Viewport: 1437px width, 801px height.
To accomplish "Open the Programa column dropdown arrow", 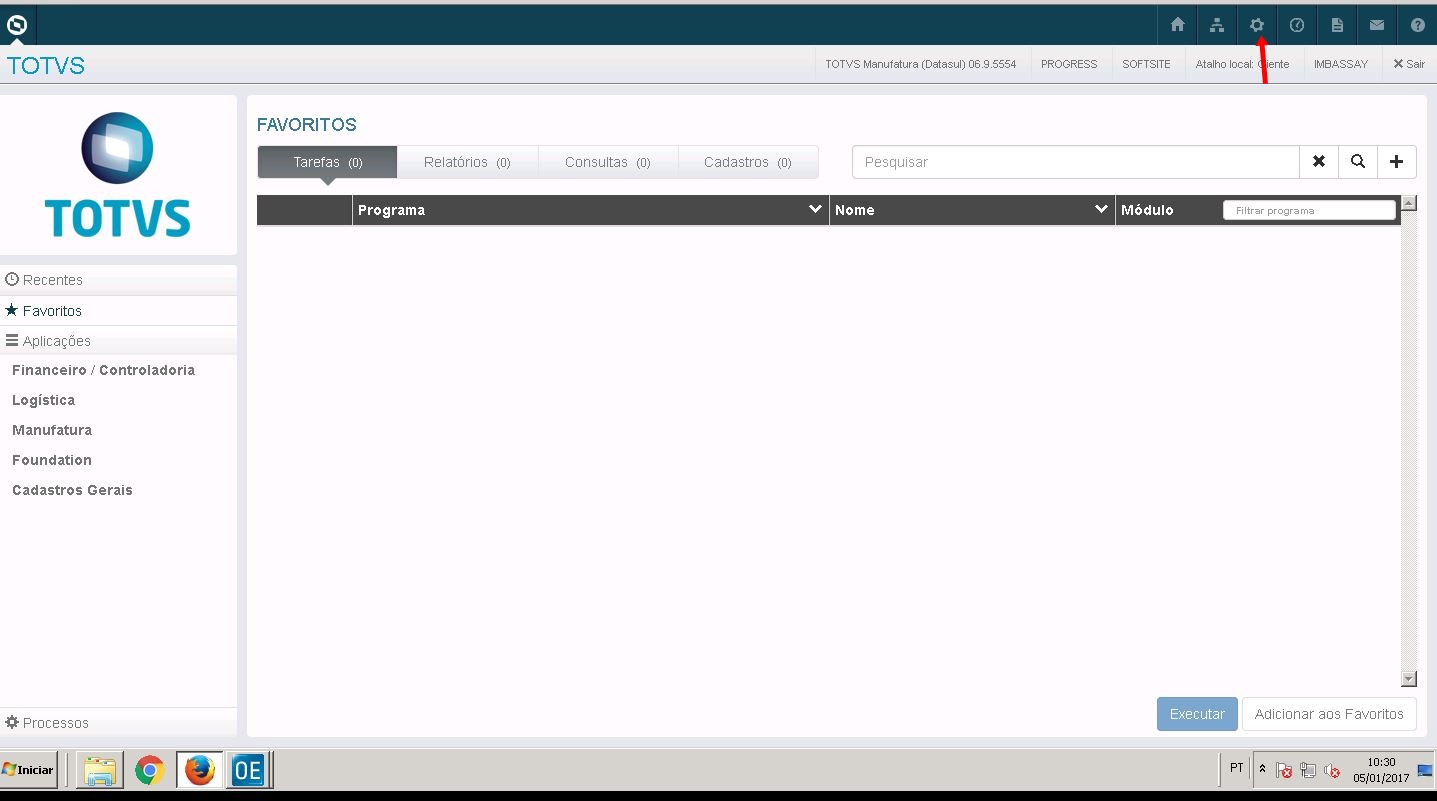I will [815, 209].
